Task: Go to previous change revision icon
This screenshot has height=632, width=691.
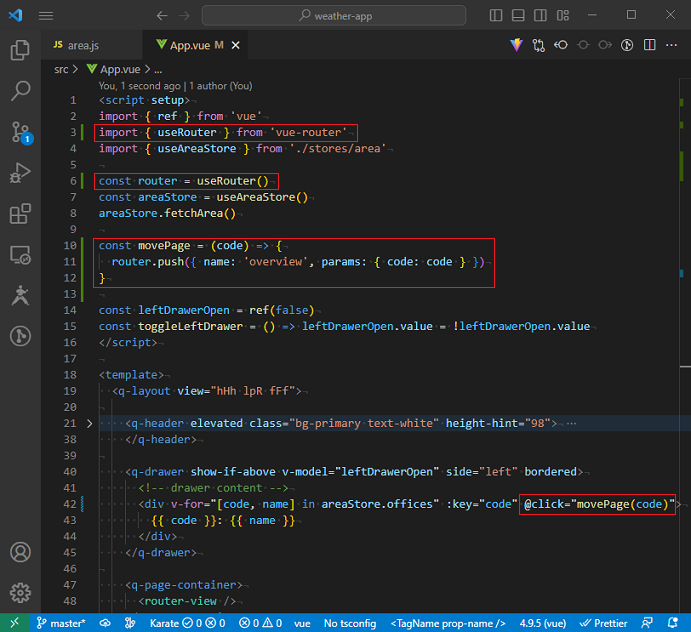Action: [x=561, y=45]
